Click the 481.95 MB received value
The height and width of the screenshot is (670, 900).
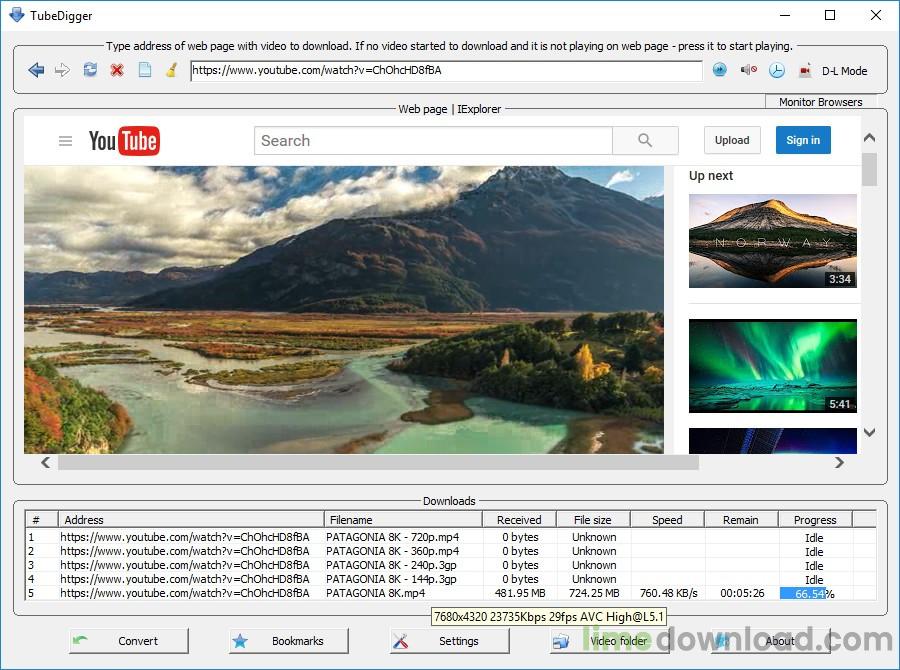[x=520, y=593]
